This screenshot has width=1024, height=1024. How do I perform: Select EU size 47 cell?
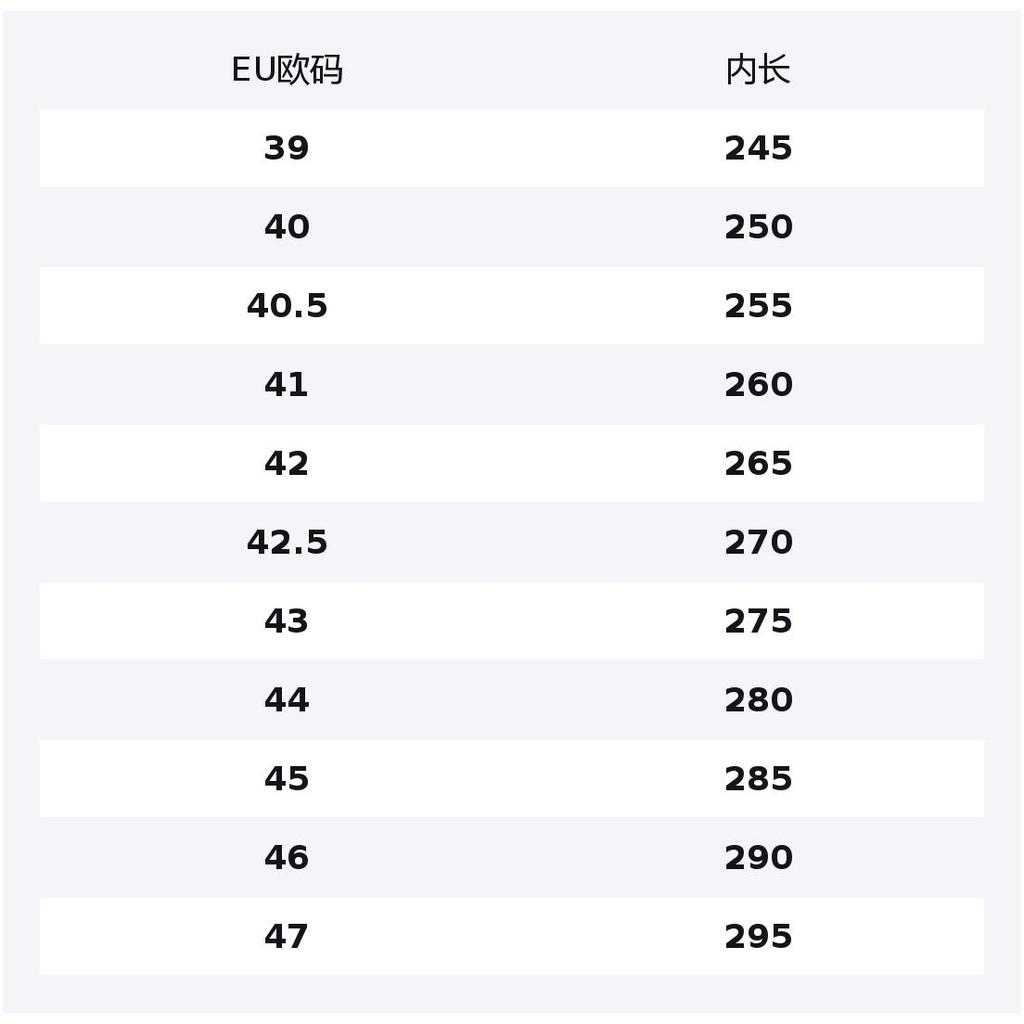click(286, 937)
